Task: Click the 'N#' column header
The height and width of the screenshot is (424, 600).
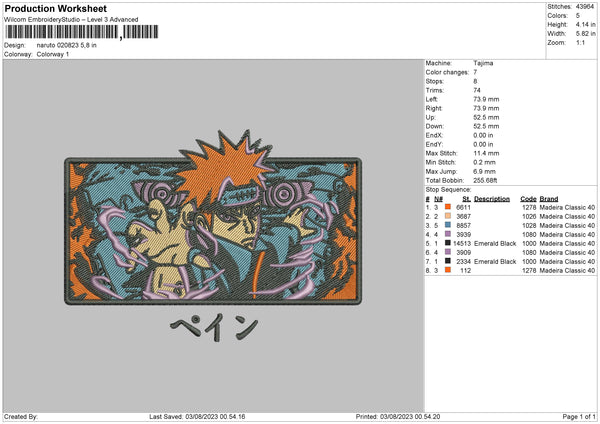Action: click(439, 199)
